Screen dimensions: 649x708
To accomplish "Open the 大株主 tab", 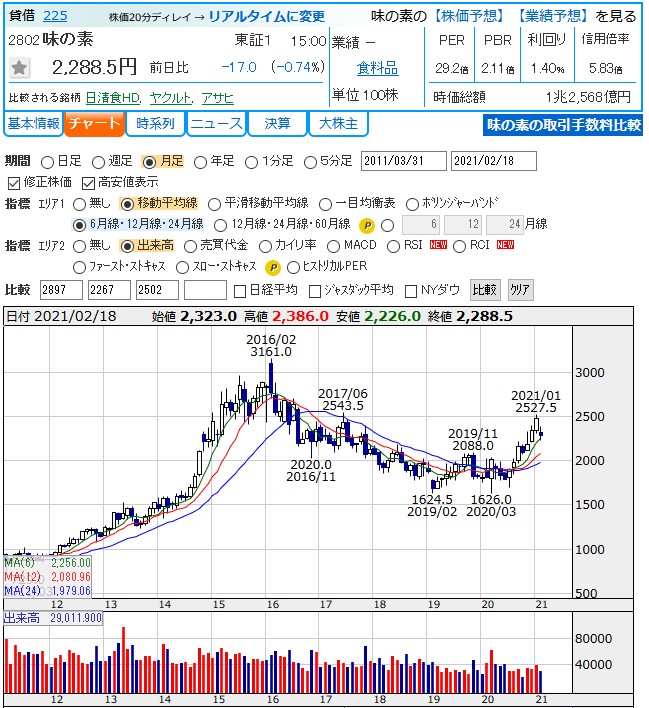I will tap(338, 123).
